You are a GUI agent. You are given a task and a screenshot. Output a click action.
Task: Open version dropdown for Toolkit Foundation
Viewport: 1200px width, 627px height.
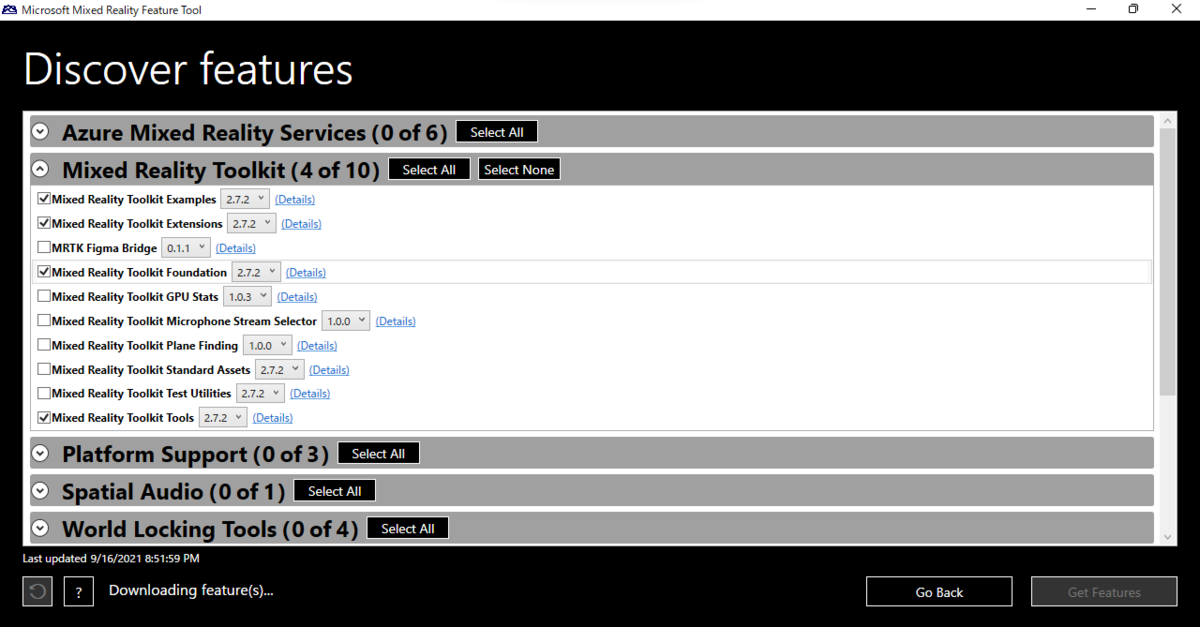[256, 272]
